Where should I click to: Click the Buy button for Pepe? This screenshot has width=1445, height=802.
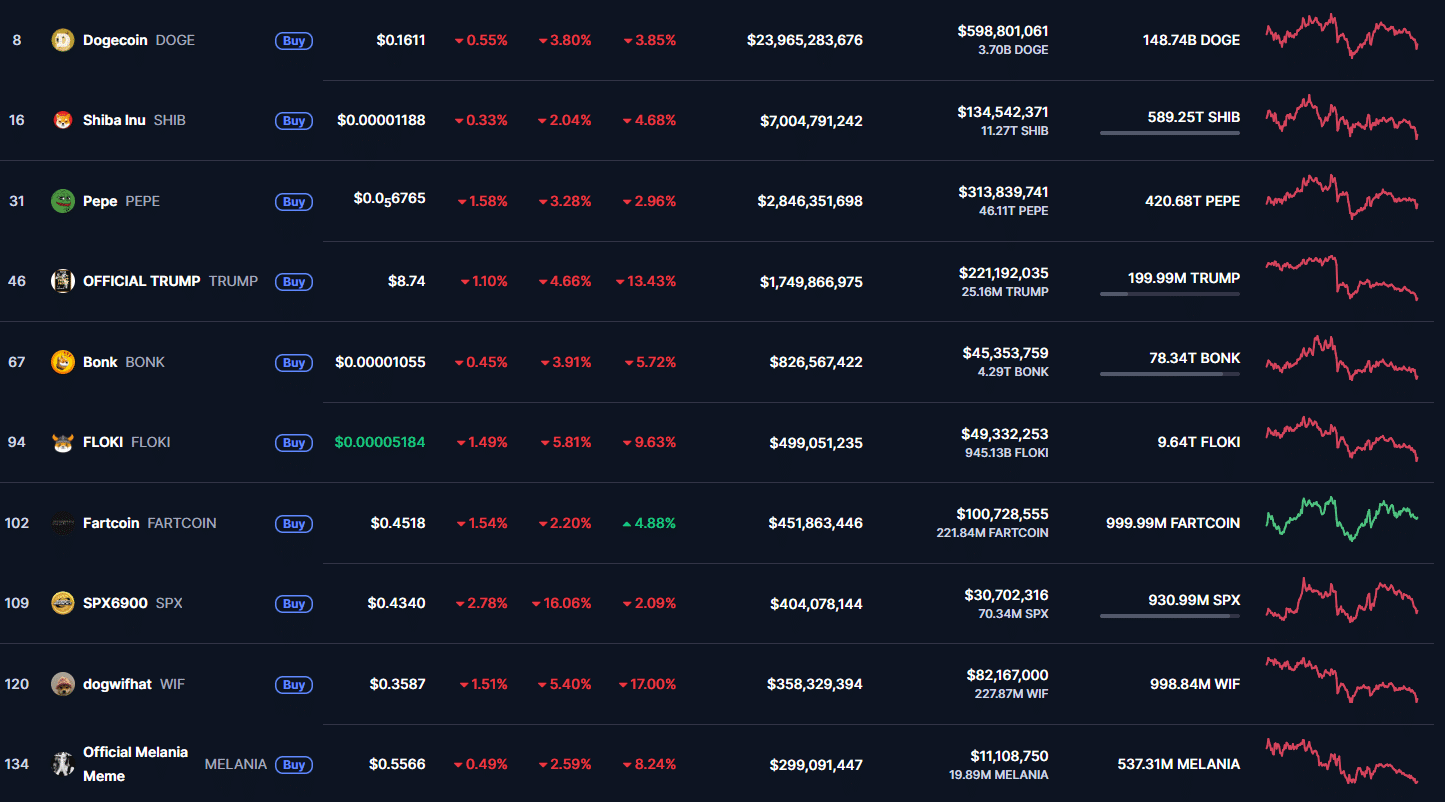click(294, 202)
